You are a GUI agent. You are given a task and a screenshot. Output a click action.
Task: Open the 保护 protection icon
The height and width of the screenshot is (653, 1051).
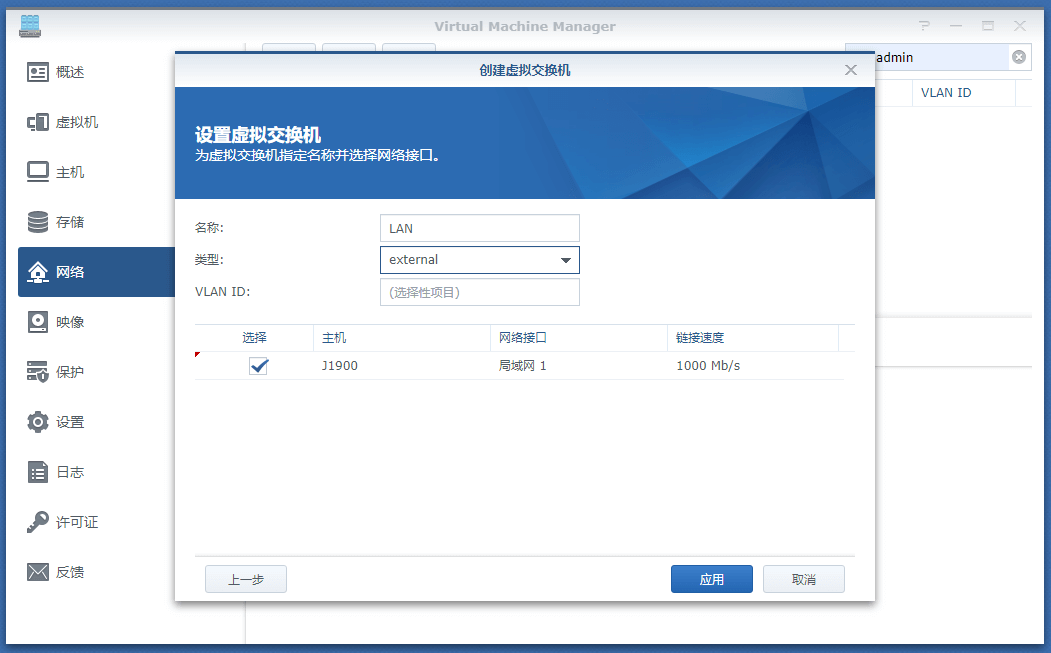(38, 371)
